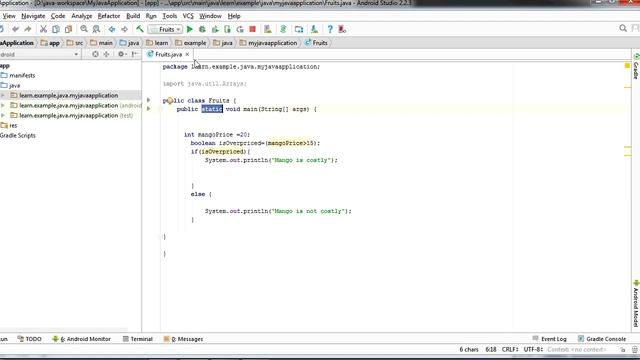Open the Window menu
This screenshot has height=360, width=640.
click(x=210, y=16)
